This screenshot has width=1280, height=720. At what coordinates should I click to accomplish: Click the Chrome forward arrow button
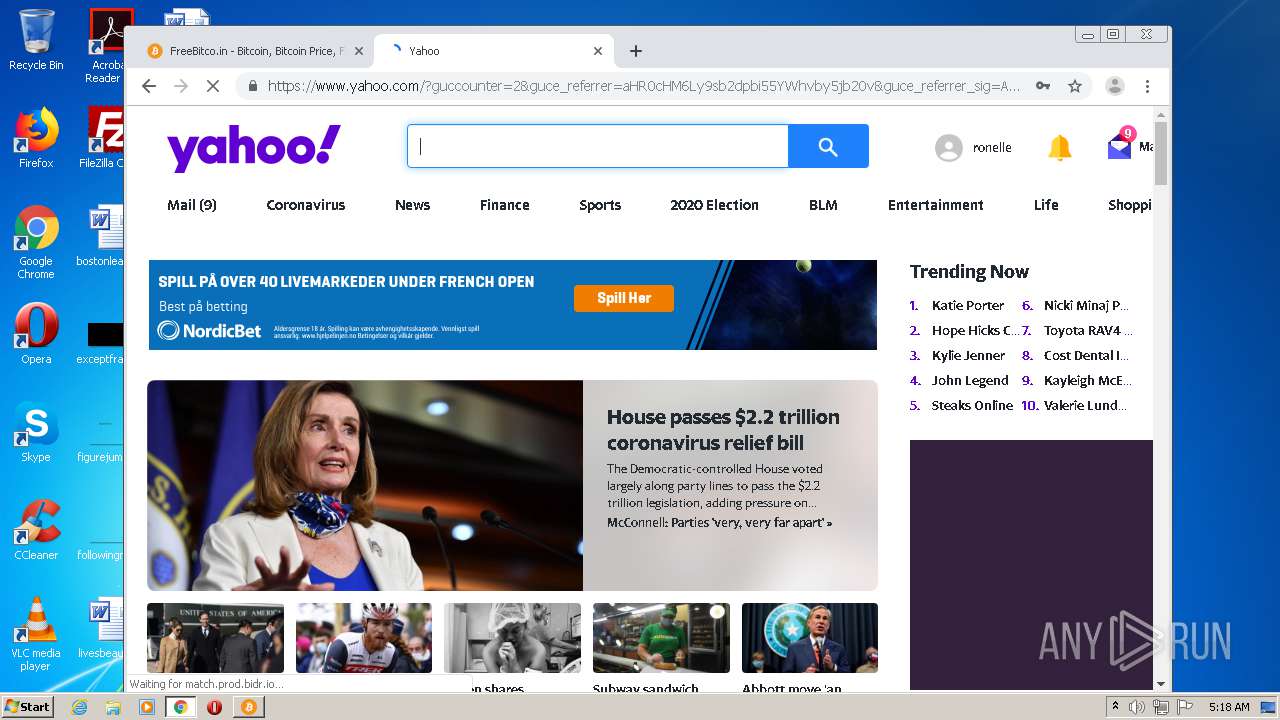point(181,86)
